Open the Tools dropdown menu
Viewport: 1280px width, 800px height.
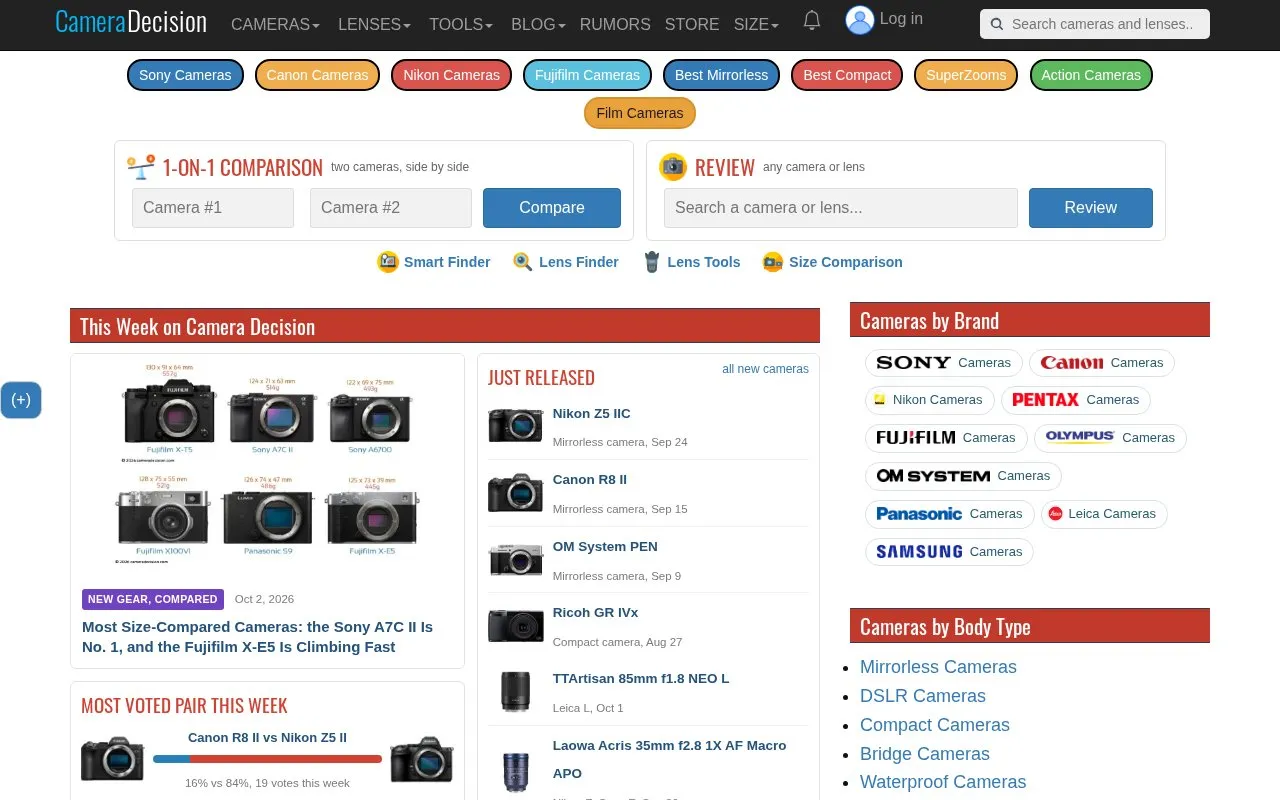click(461, 24)
